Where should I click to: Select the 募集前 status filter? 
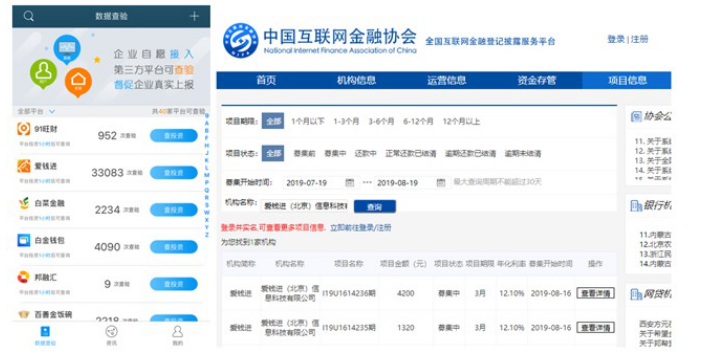coord(304,154)
